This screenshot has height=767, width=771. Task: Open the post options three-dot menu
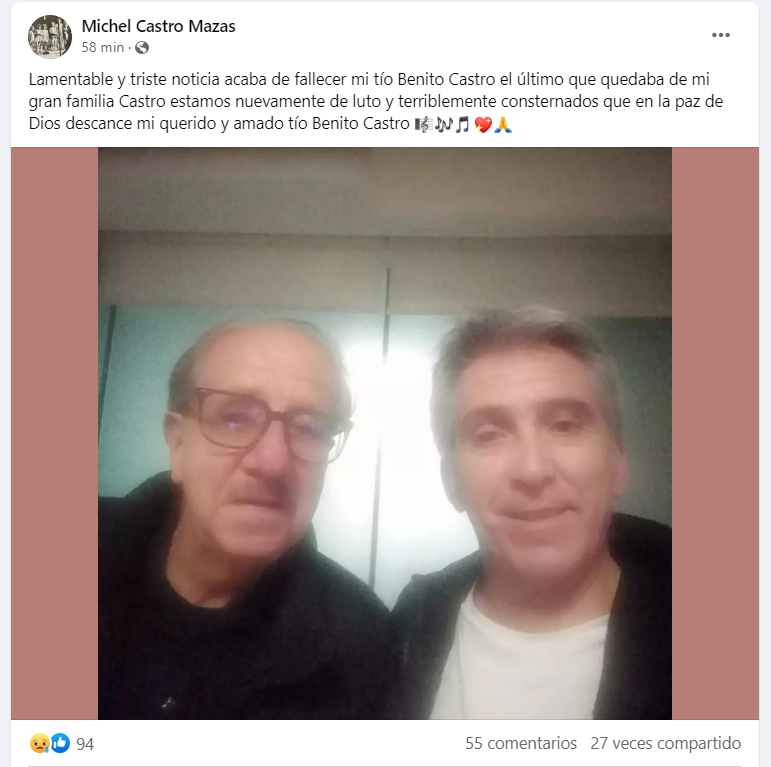[x=720, y=35]
